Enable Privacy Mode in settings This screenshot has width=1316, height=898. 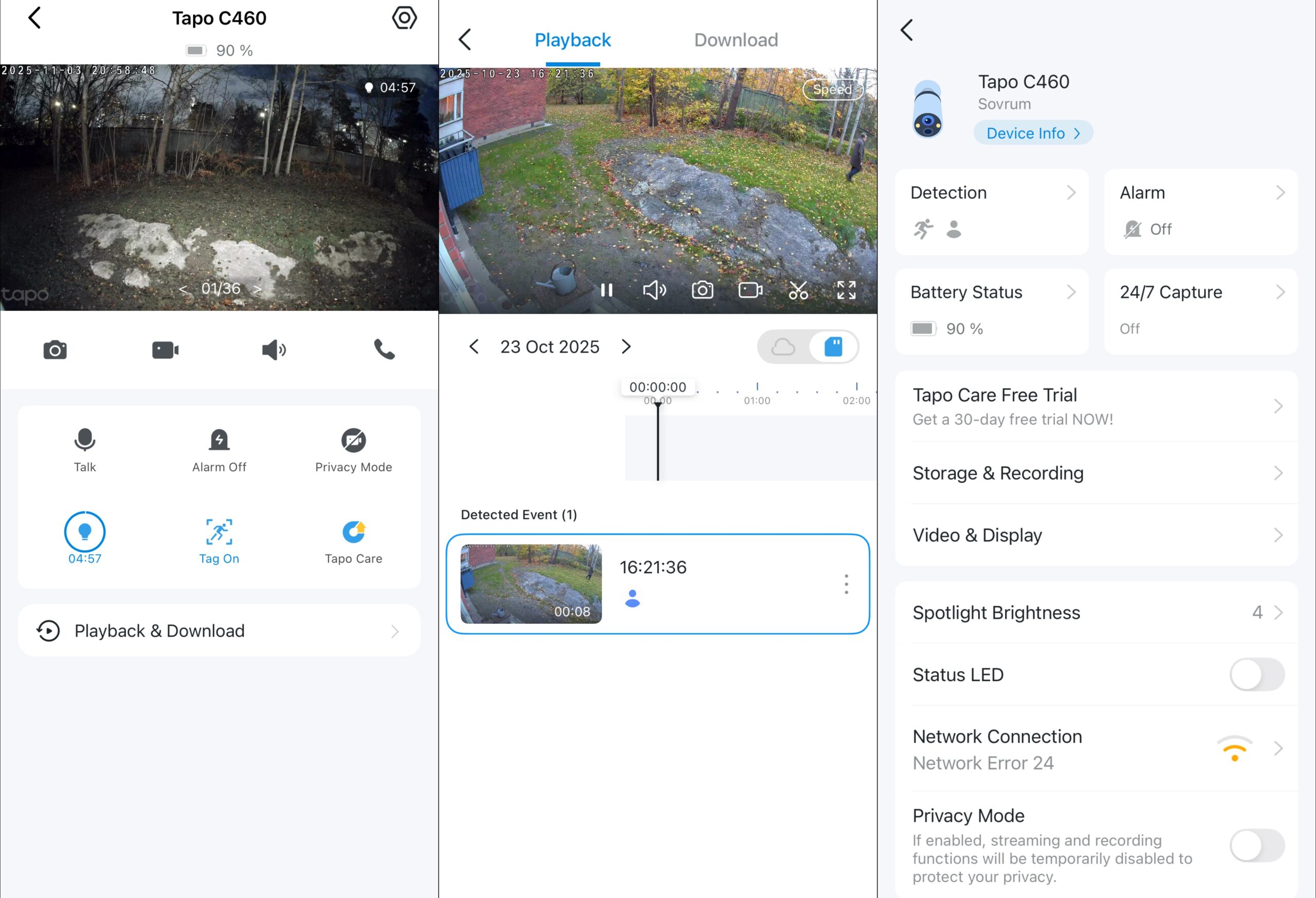[x=1258, y=844]
